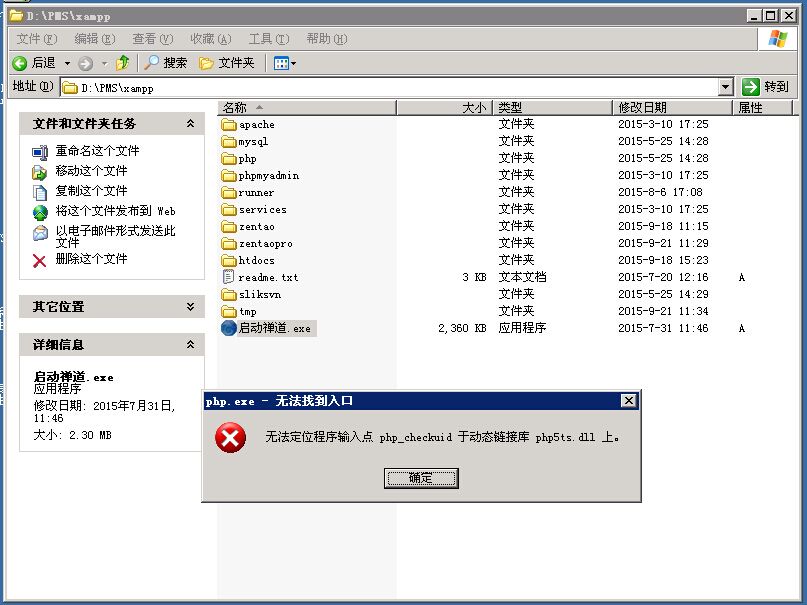This screenshot has height=605, width=807.
Task: Select the services folder icon
Action: [x=229, y=209]
